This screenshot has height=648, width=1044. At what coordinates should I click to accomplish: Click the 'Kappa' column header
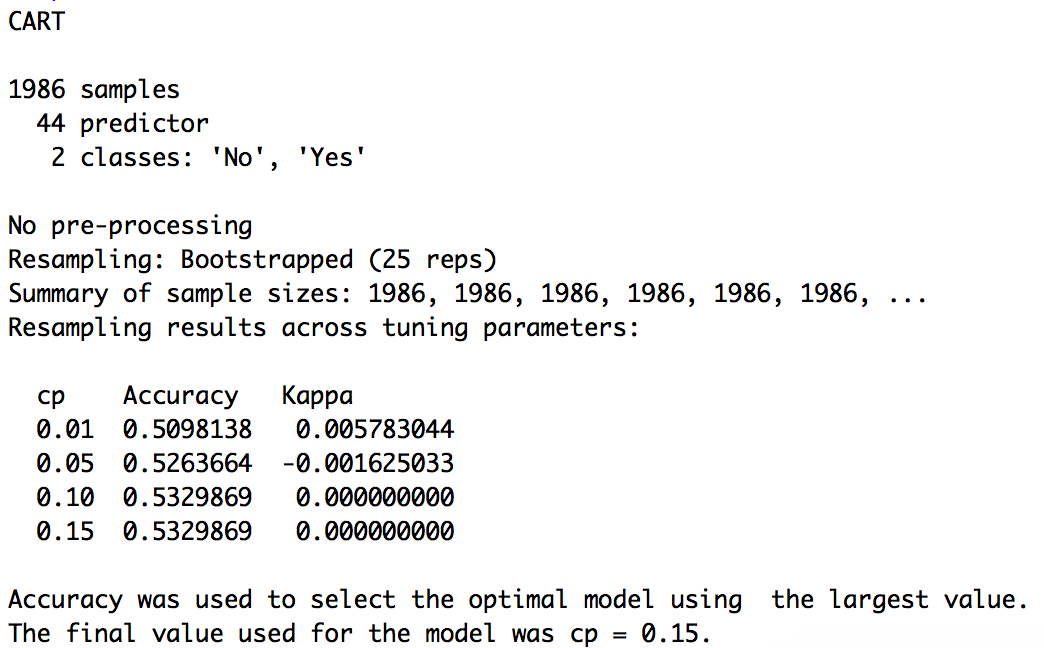pos(317,396)
